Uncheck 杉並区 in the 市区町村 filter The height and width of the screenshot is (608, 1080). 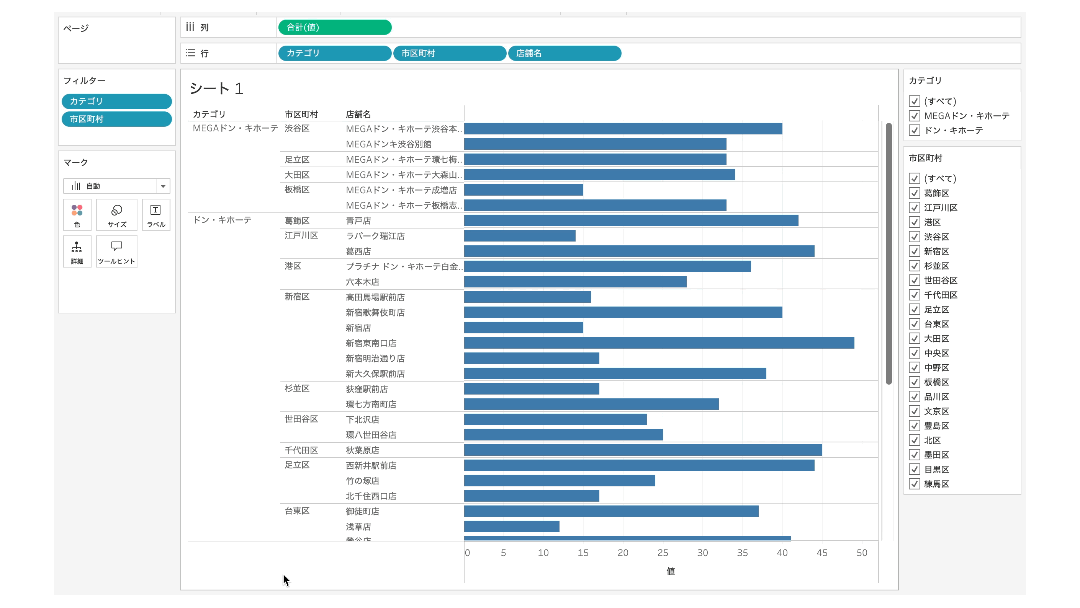click(915, 266)
